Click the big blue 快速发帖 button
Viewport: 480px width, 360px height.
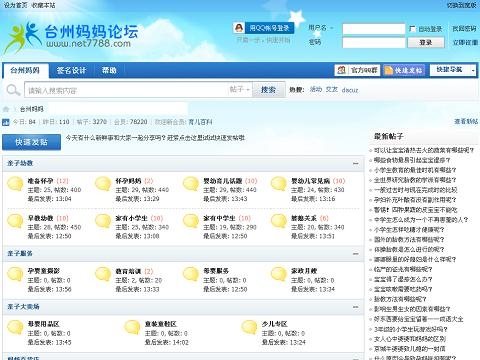31,142
